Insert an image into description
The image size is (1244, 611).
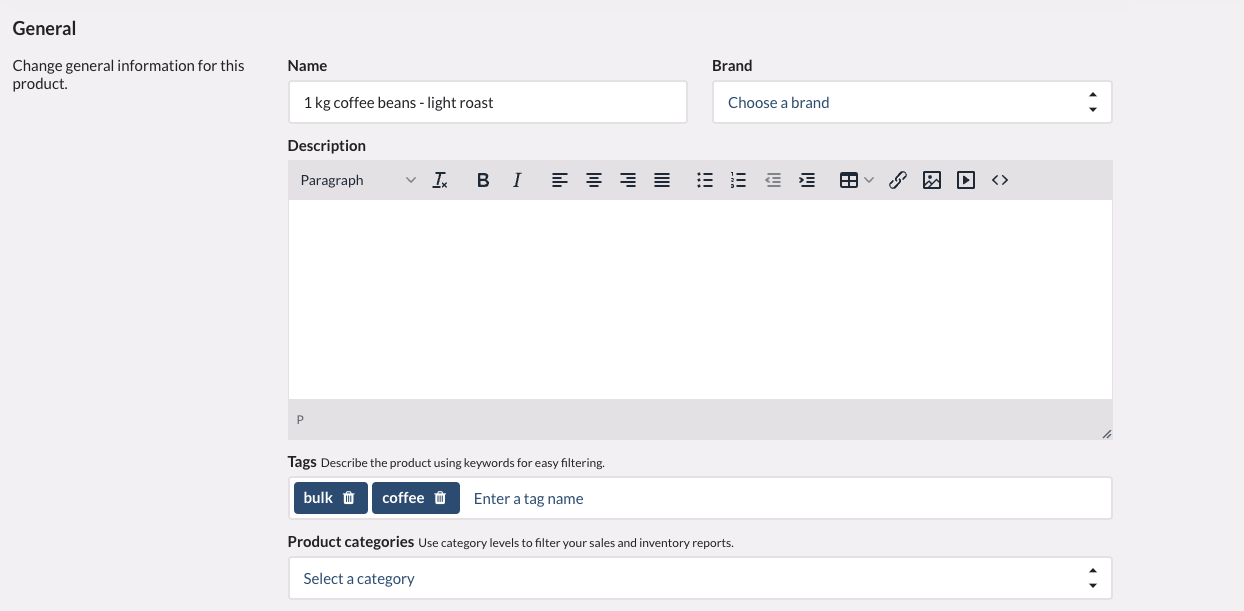coord(932,180)
